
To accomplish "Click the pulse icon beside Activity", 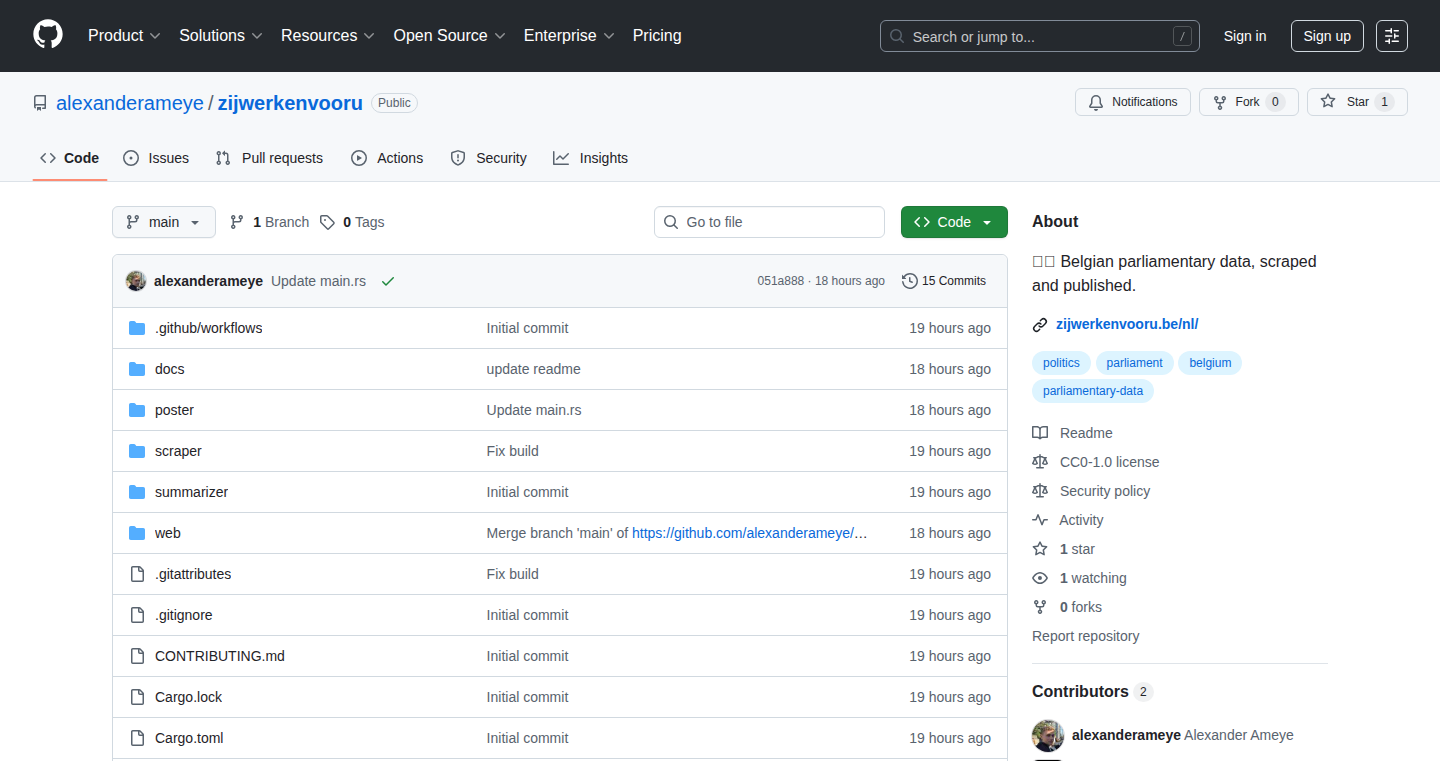I will pos(1040,520).
